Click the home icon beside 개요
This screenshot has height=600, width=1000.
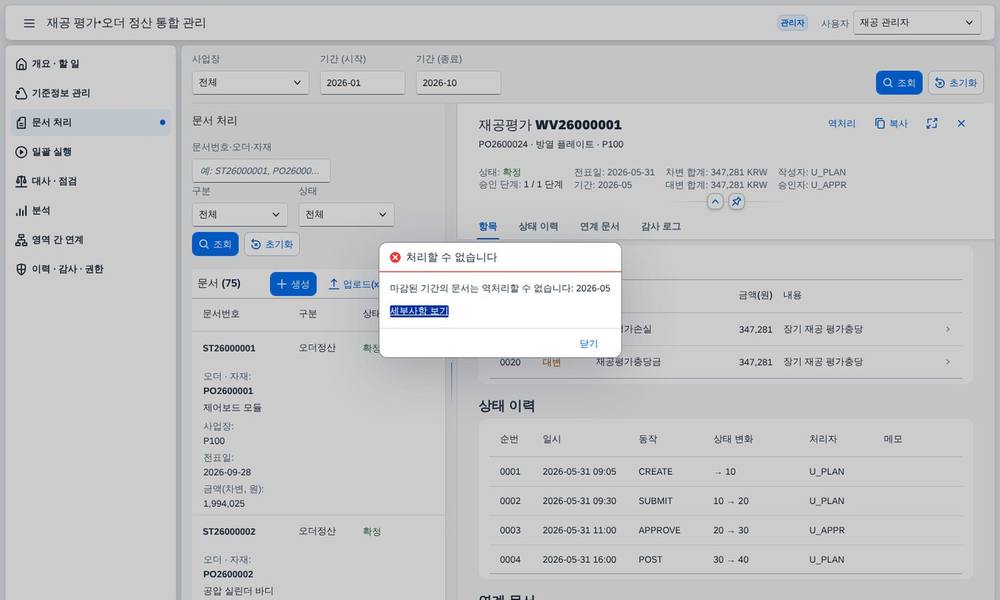click(21, 64)
